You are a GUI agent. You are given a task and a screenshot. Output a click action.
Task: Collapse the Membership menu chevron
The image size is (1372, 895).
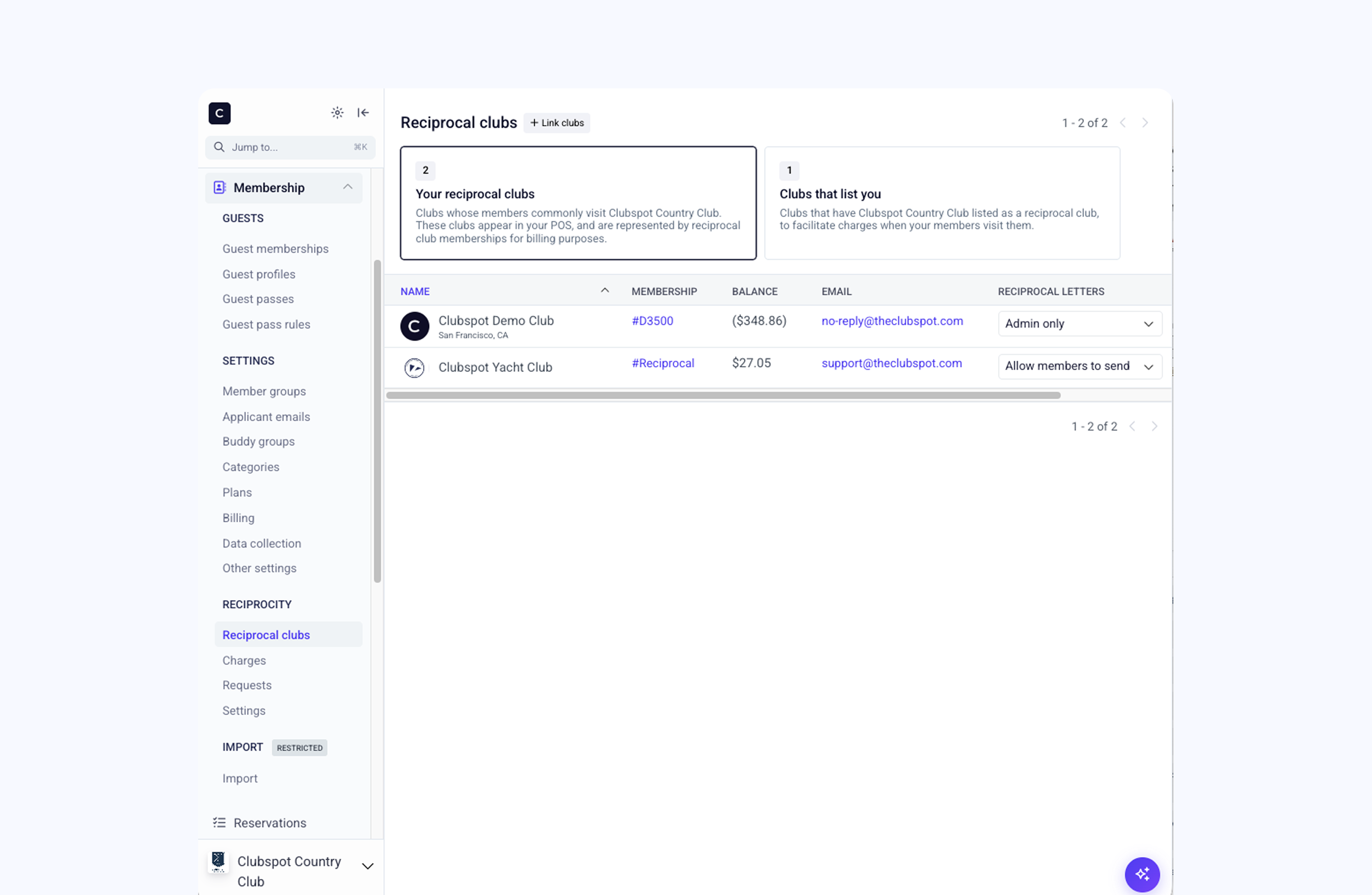pos(347,187)
